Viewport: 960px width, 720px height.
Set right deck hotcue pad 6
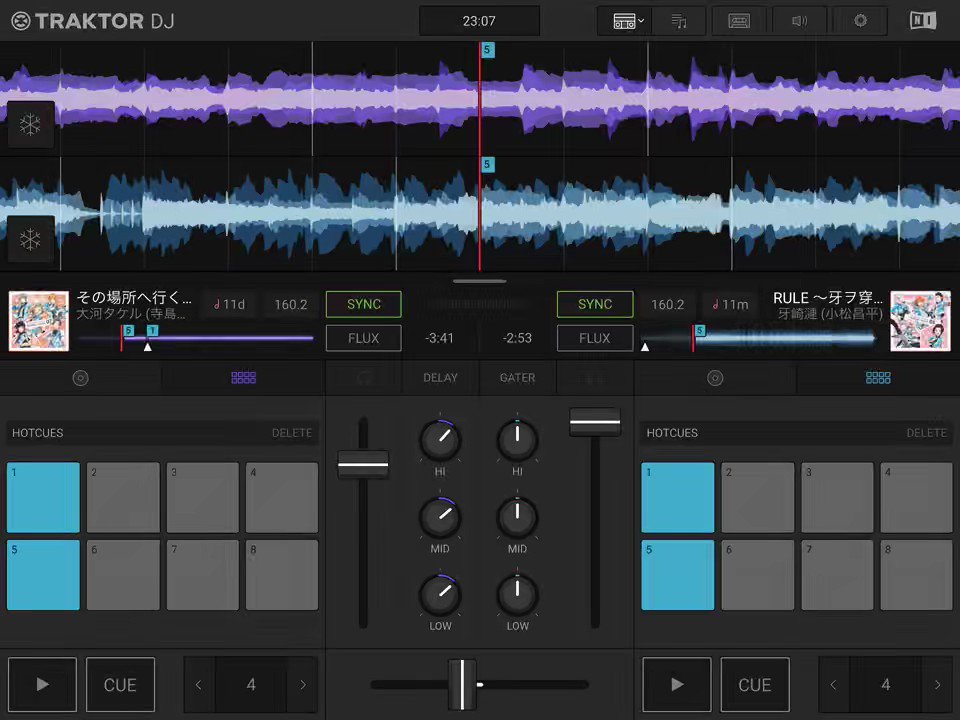tap(757, 575)
